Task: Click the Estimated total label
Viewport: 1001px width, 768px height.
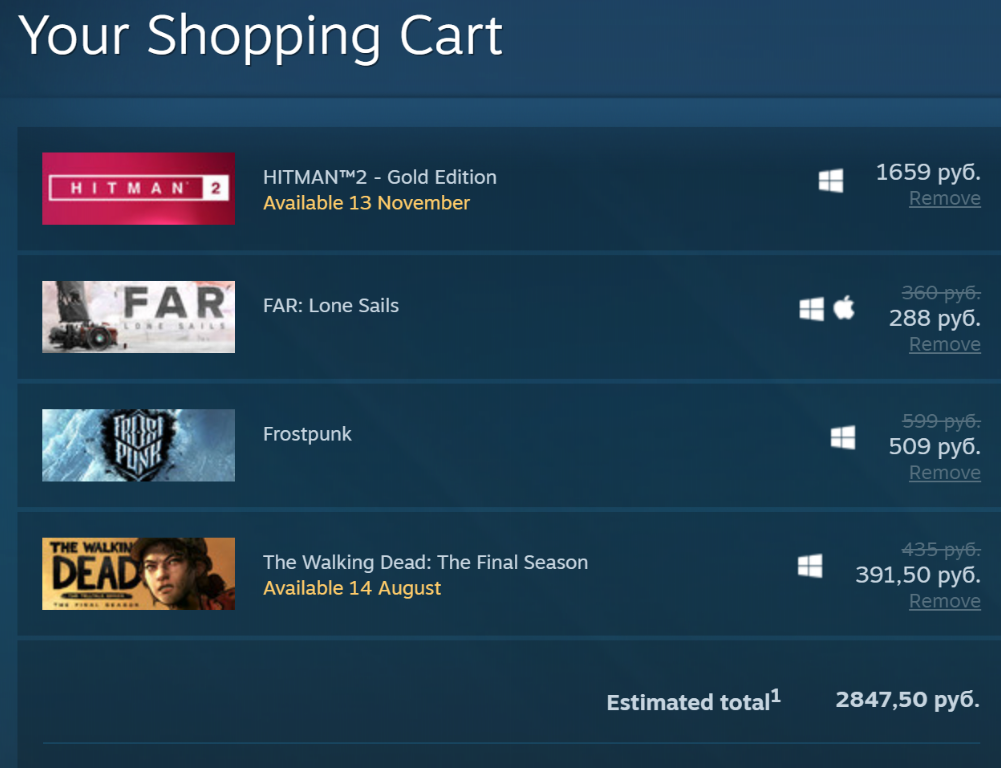Action: tap(688, 702)
